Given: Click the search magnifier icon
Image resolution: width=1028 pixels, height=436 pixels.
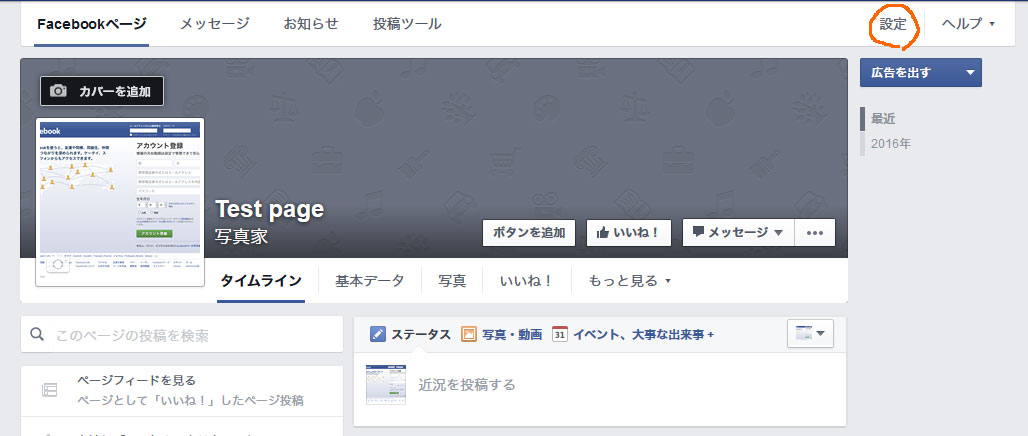Looking at the screenshot, I should [x=37, y=334].
